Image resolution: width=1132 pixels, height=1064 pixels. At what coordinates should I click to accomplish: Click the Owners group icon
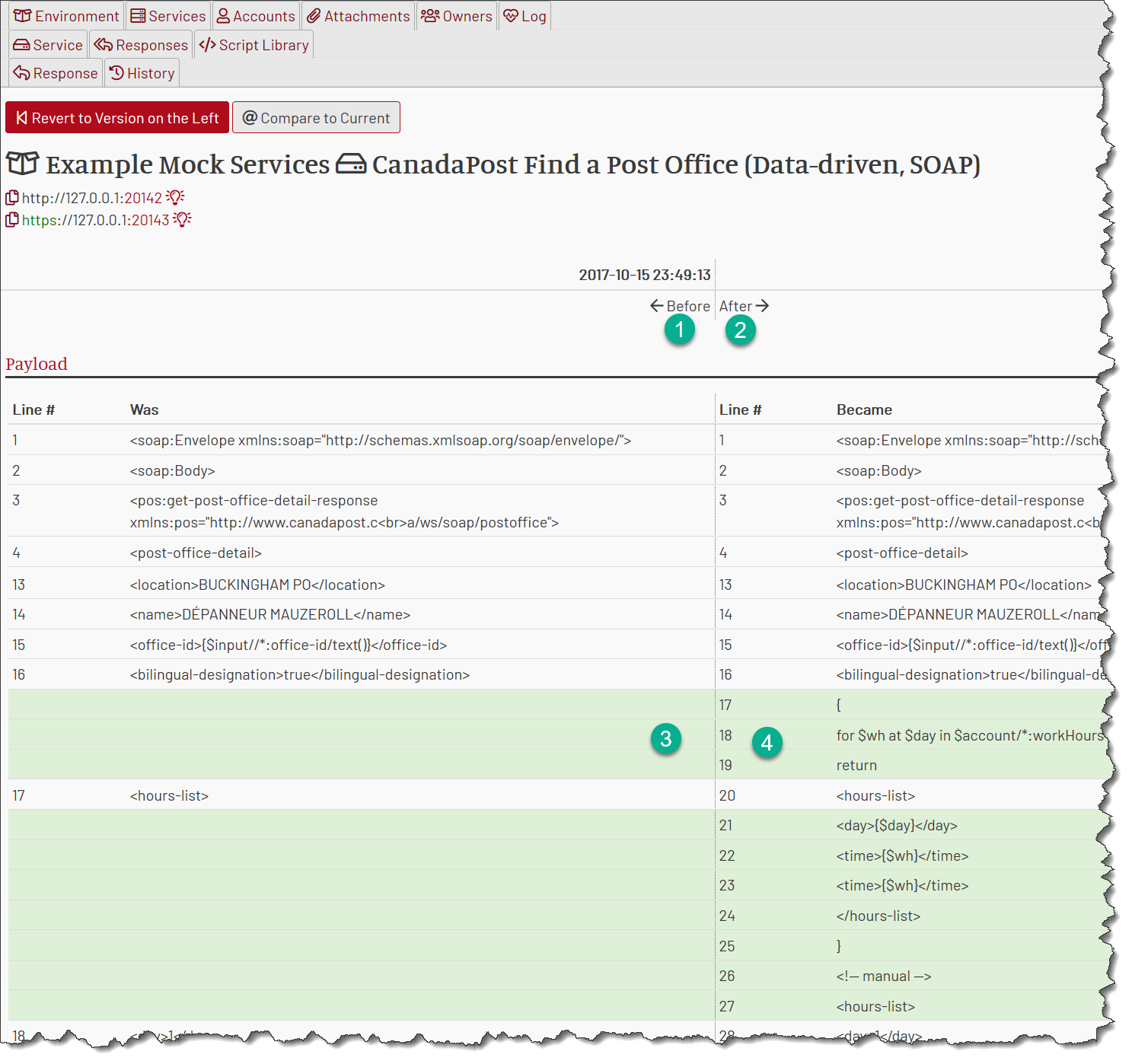pos(431,16)
